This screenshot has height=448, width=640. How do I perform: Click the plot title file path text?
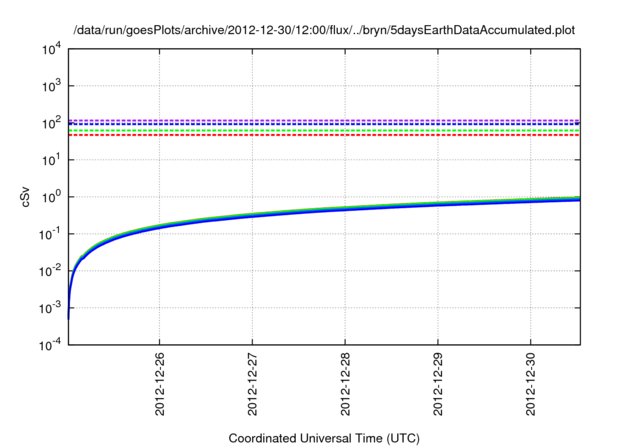click(x=324, y=30)
